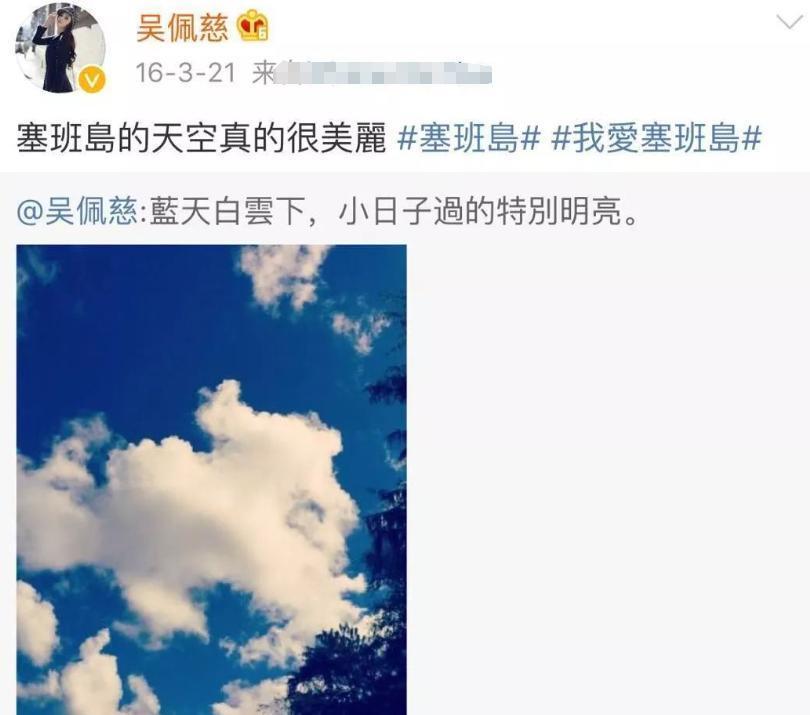The image size is (810, 715).
Task: Click the 来 source prefix label
Action: [x=263, y=73]
